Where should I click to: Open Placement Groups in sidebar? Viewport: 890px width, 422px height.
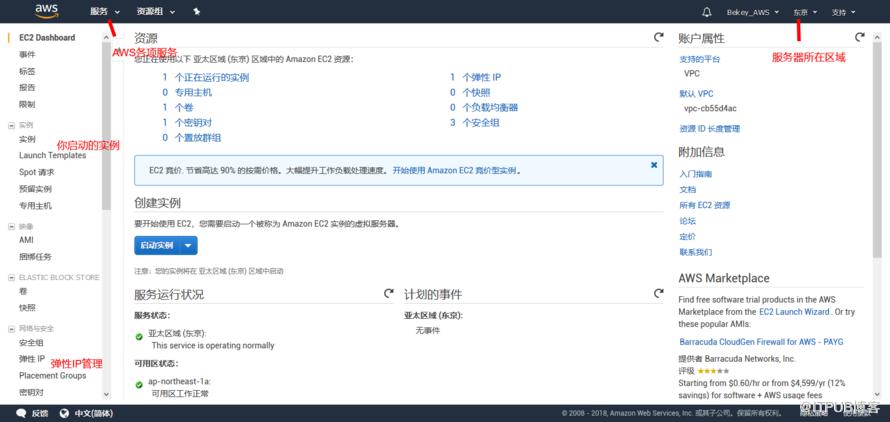(x=53, y=375)
